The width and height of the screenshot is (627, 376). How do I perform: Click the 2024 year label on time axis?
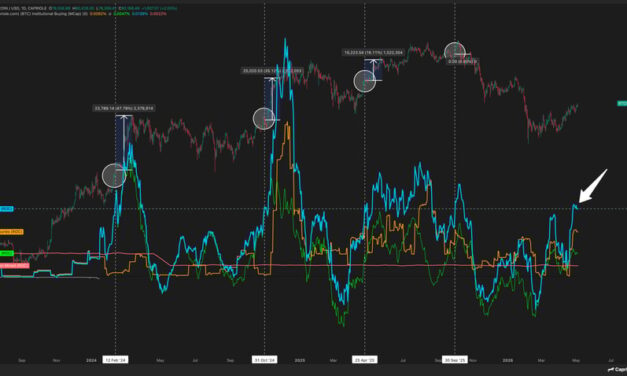point(92,360)
